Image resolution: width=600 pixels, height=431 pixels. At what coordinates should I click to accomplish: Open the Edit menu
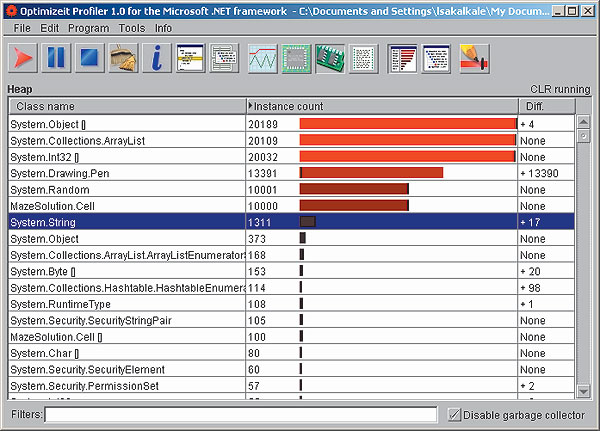click(49, 28)
